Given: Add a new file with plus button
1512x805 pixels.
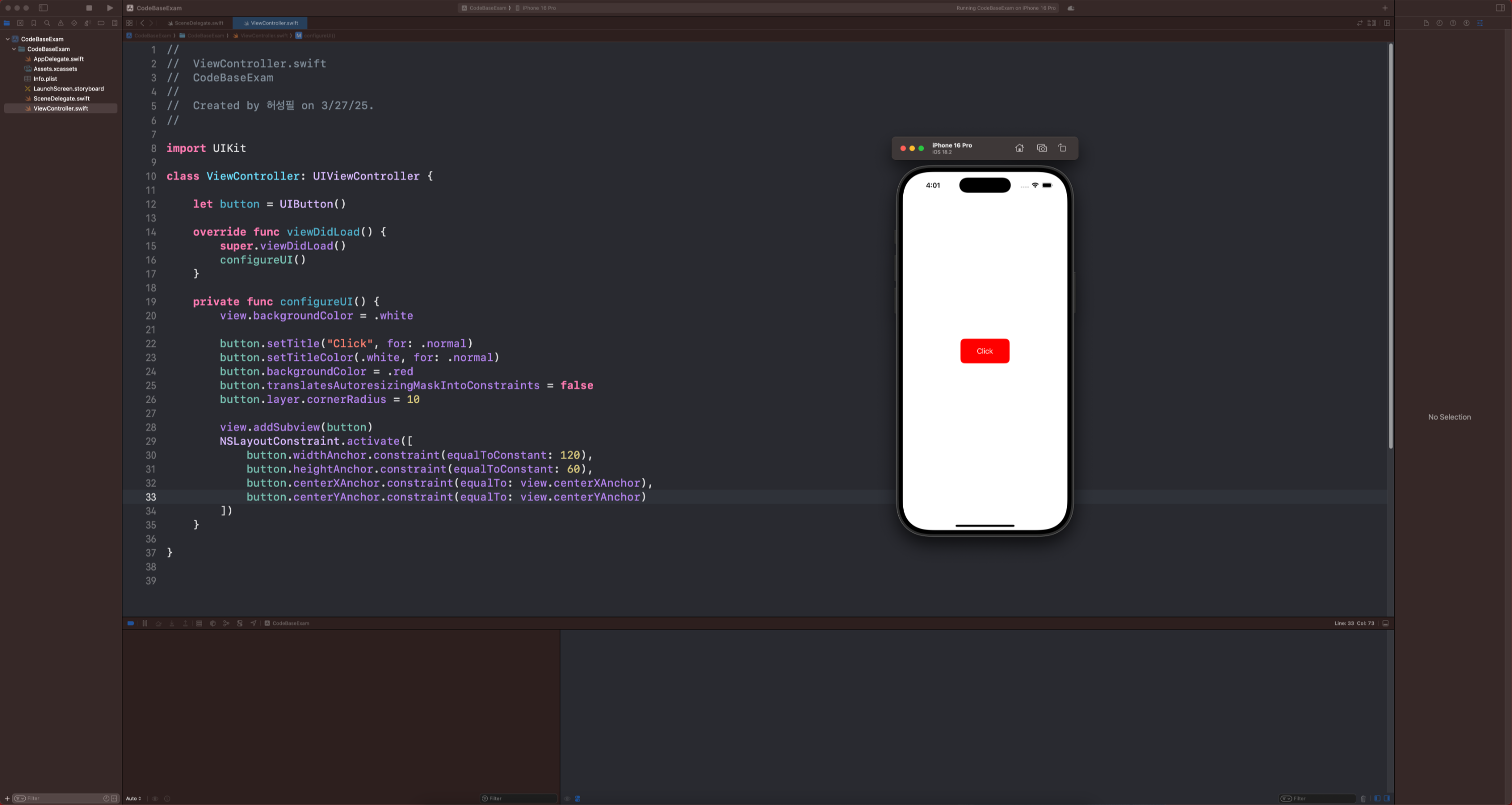Looking at the screenshot, I should coord(7,798).
